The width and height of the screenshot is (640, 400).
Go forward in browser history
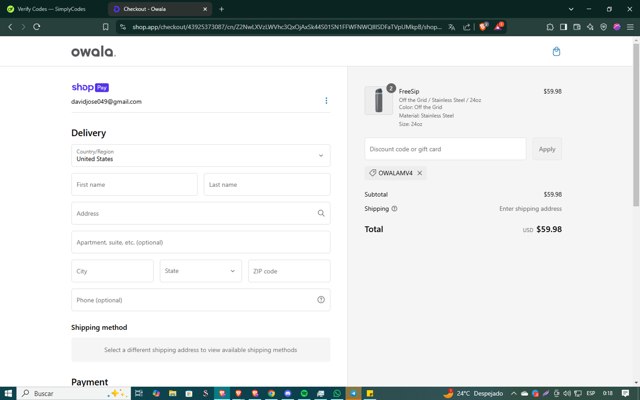tap(23, 27)
